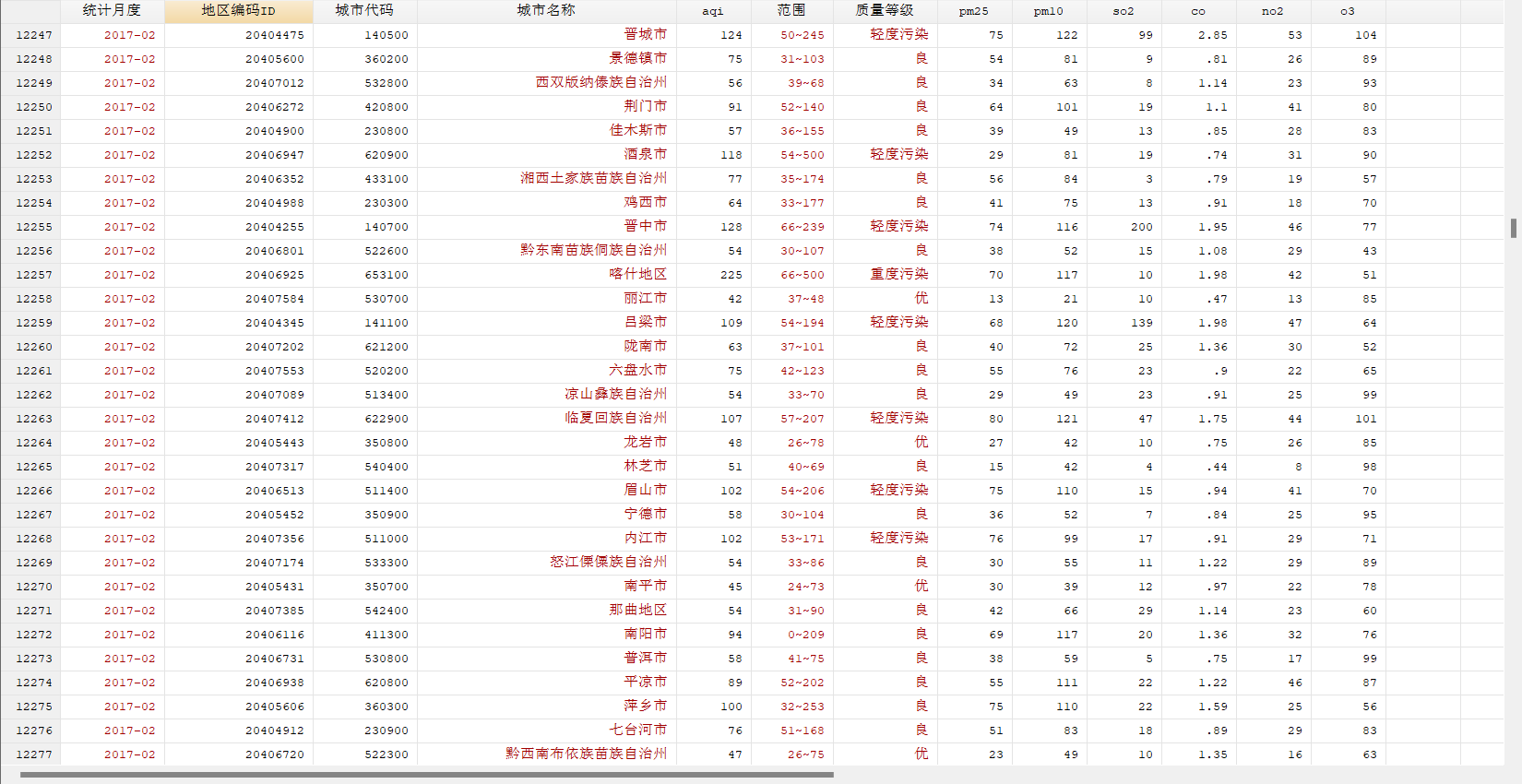Select cell 西双版纳傣族自治州
The image size is (1522, 784).
[547, 83]
